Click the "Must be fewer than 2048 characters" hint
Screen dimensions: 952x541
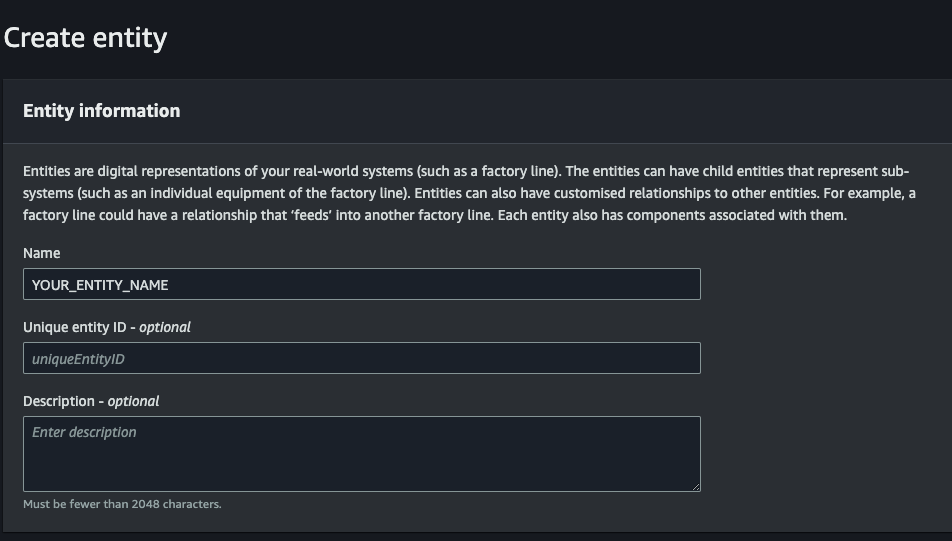point(122,504)
